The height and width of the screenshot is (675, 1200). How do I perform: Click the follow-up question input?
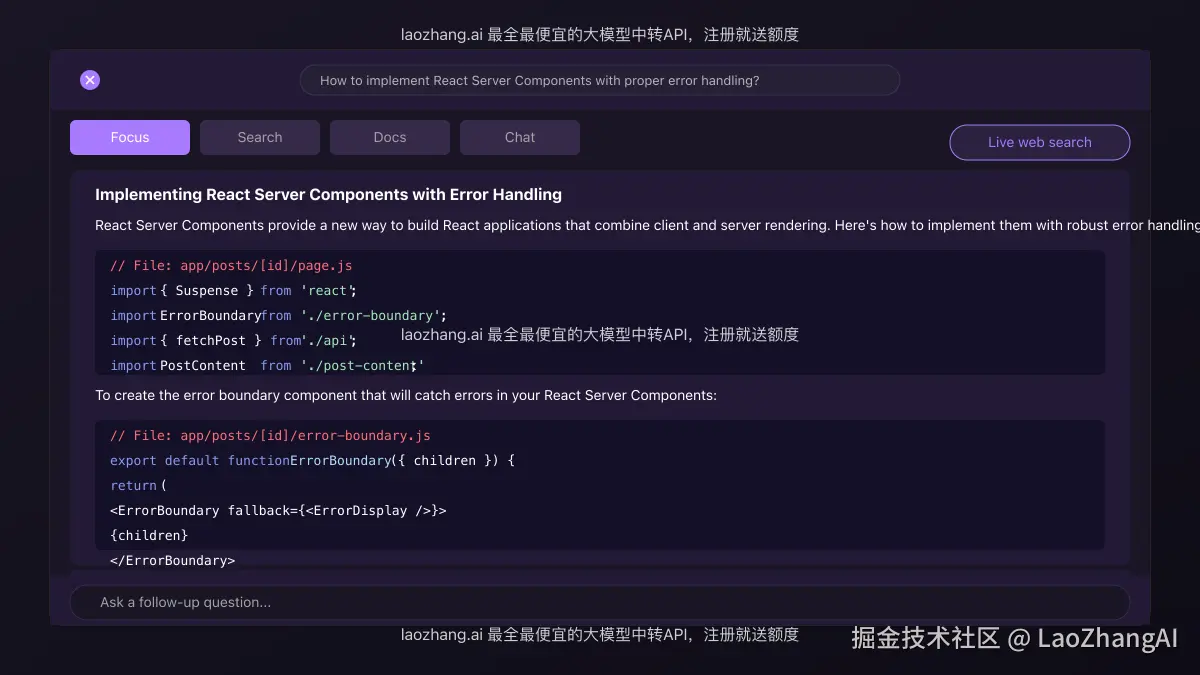point(600,602)
